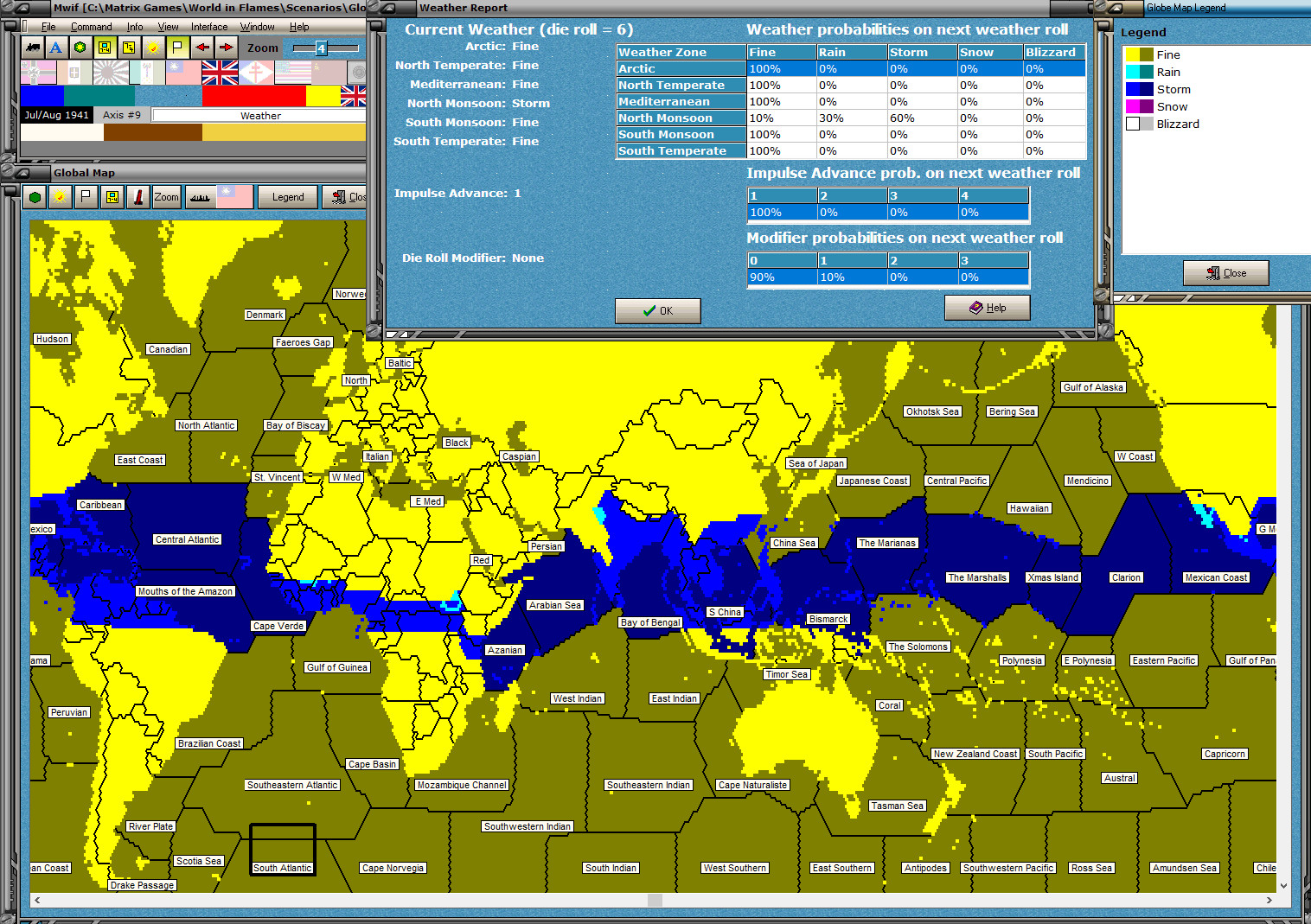The image size is (1311, 924).
Task: Click the Storm column header in weather table
Action: coord(923,52)
